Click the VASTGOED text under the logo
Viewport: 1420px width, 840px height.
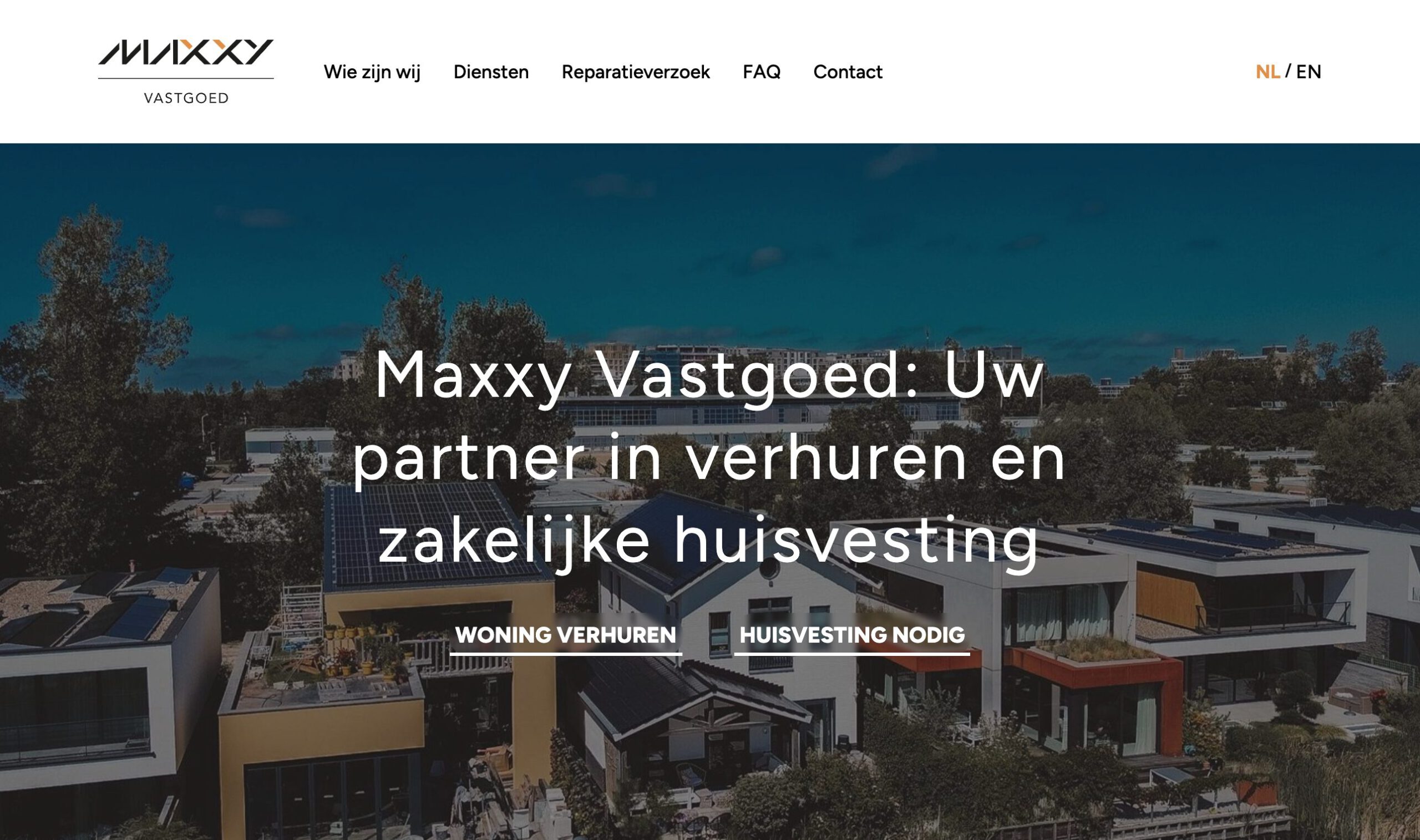(x=186, y=98)
